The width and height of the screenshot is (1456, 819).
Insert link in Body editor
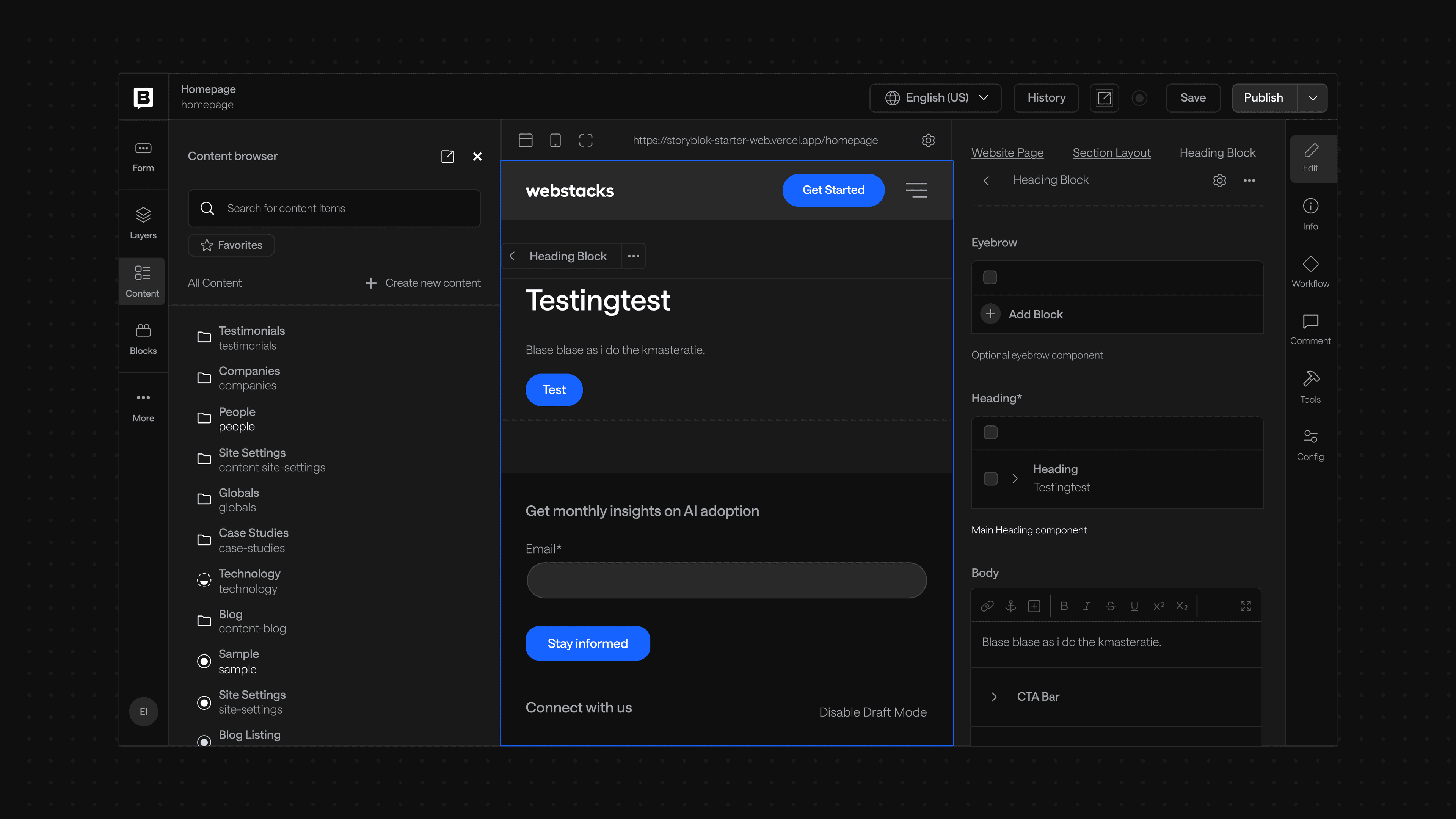pos(987,606)
